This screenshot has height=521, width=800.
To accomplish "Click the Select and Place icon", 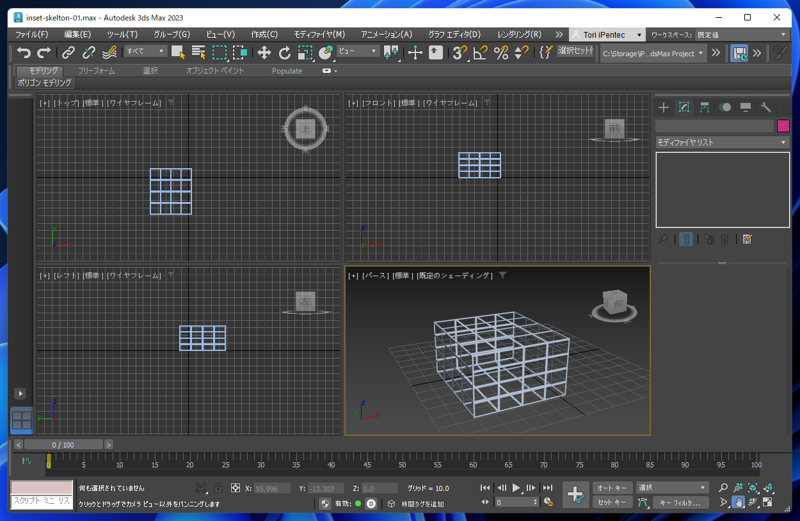I will [326, 53].
